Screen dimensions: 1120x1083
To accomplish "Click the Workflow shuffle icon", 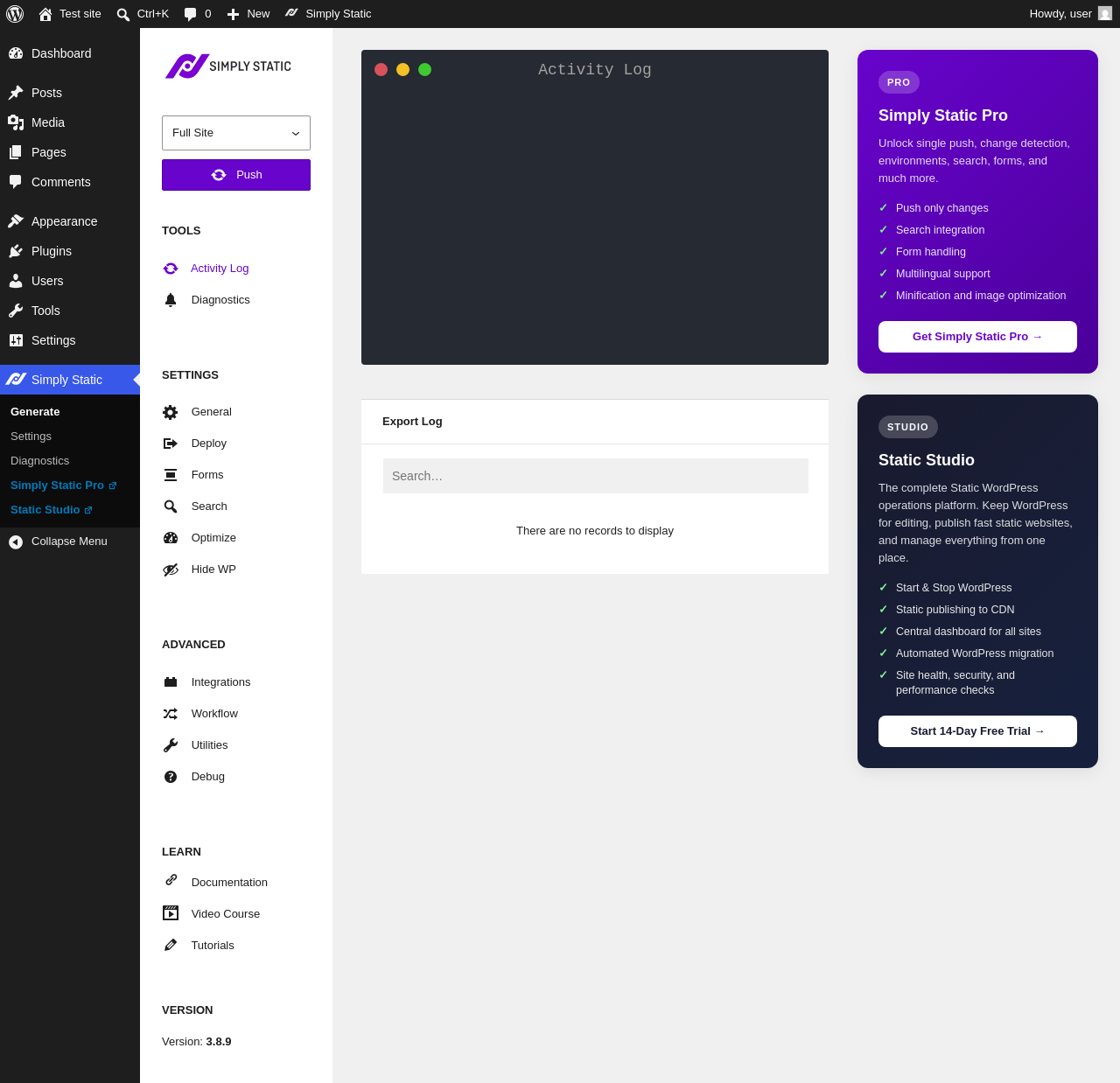I will coord(171,714).
